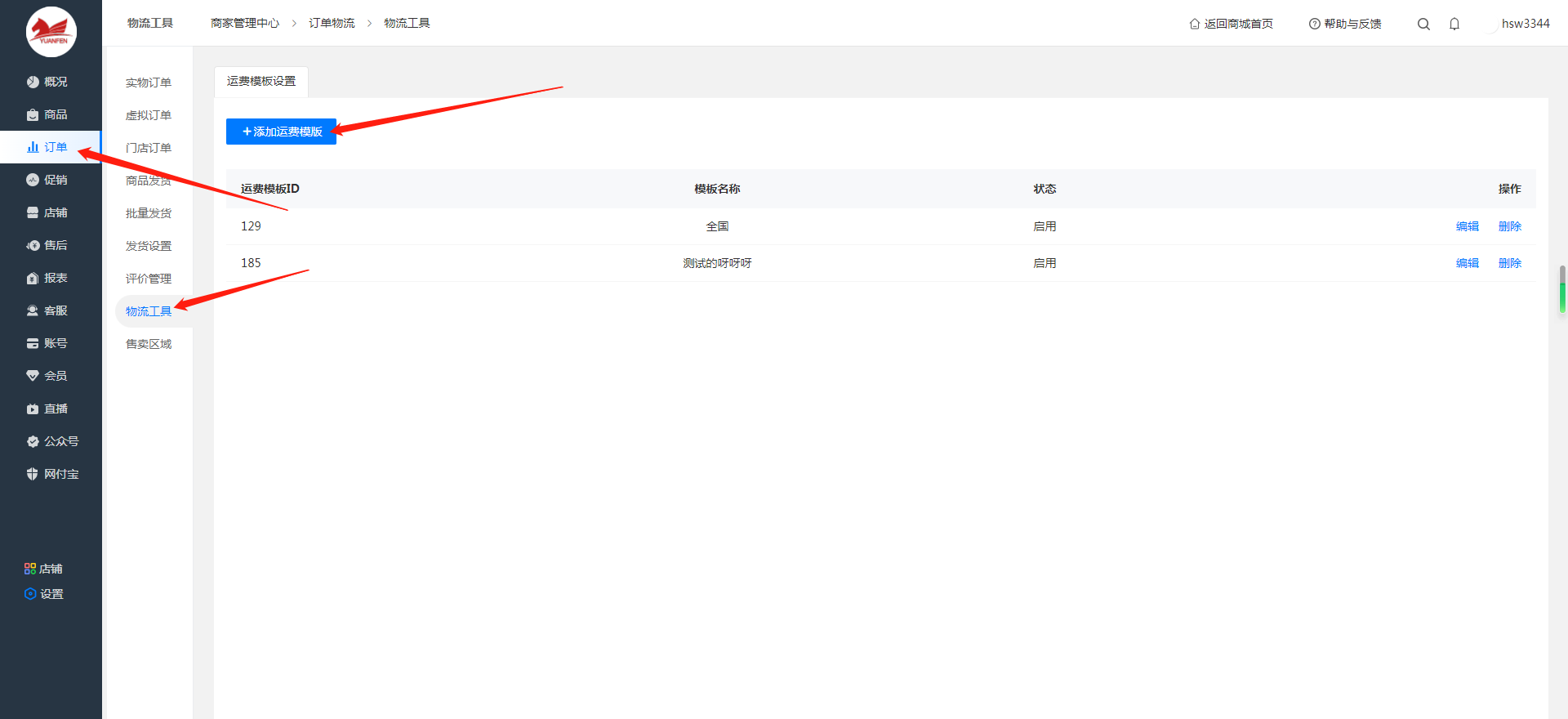Edit the 测试的呀呀呀 template row

coord(1468,263)
